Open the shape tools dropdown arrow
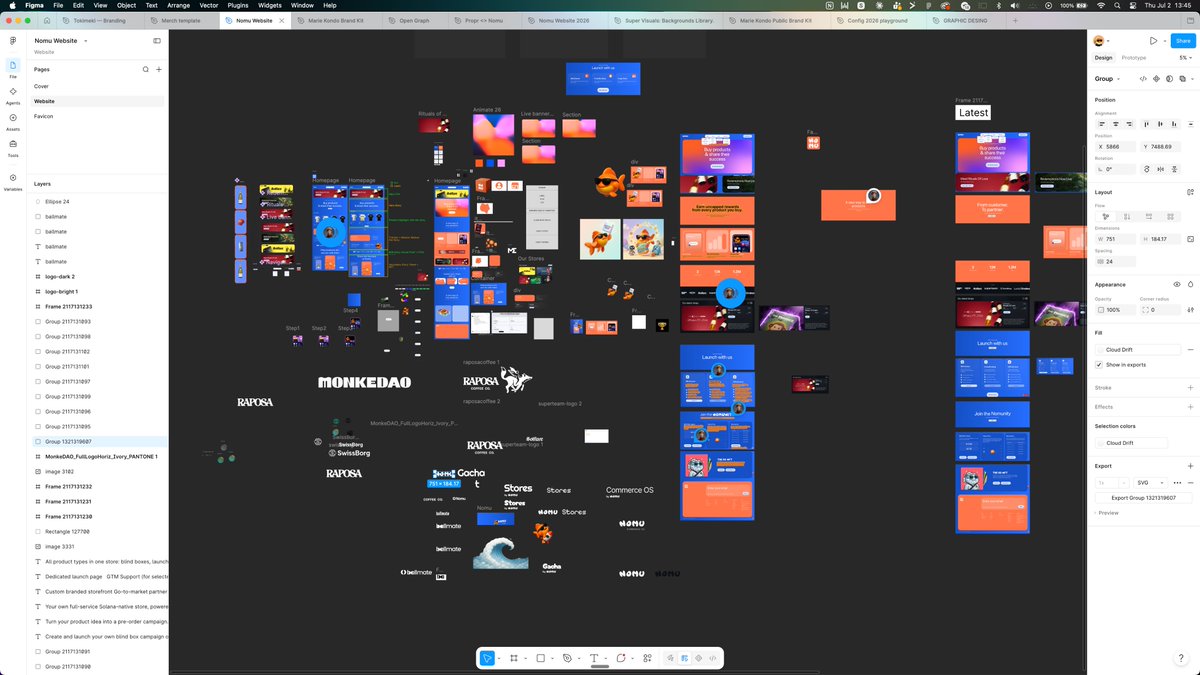 (551, 658)
